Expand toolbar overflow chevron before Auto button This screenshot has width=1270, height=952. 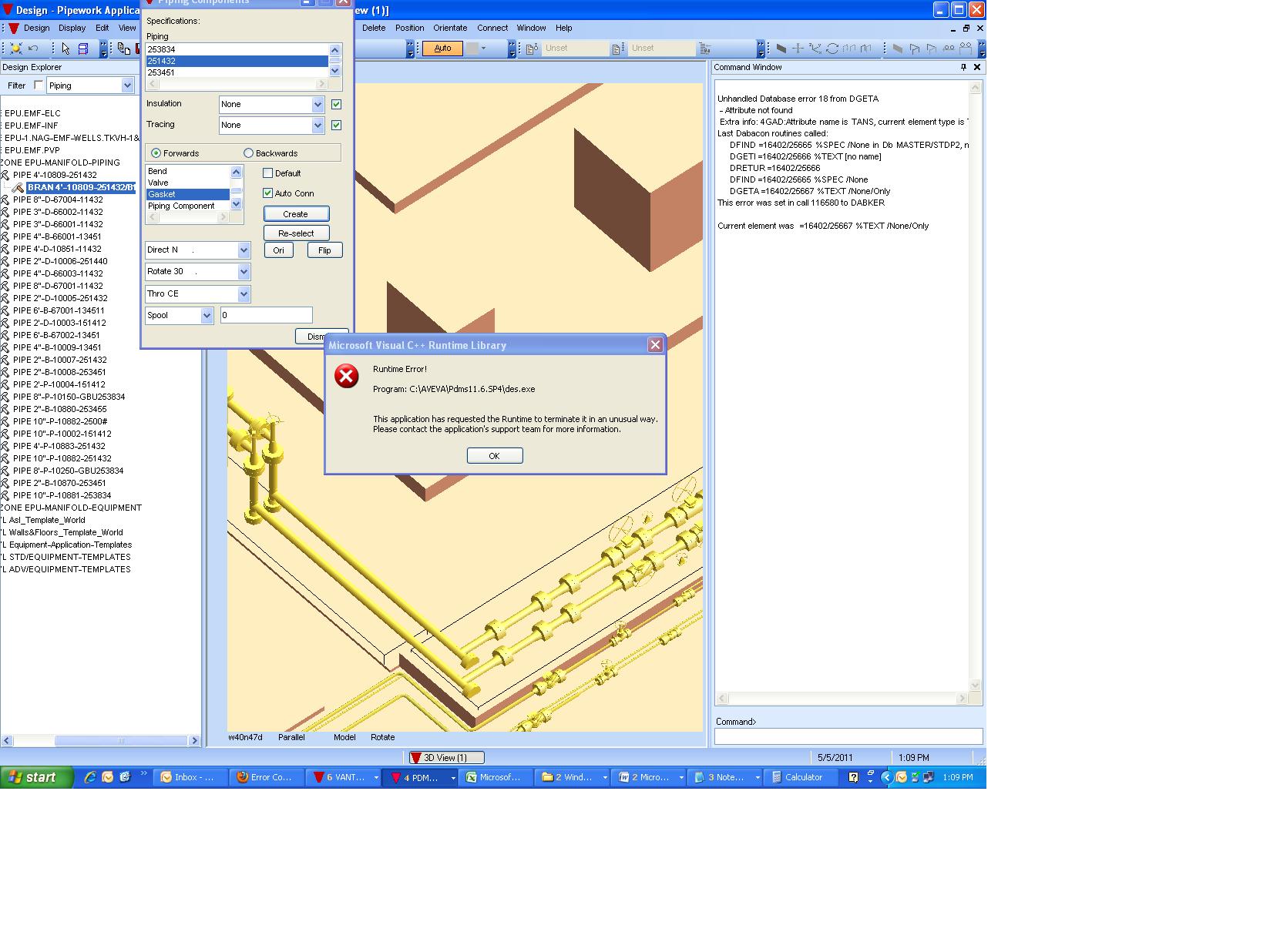click(410, 49)
